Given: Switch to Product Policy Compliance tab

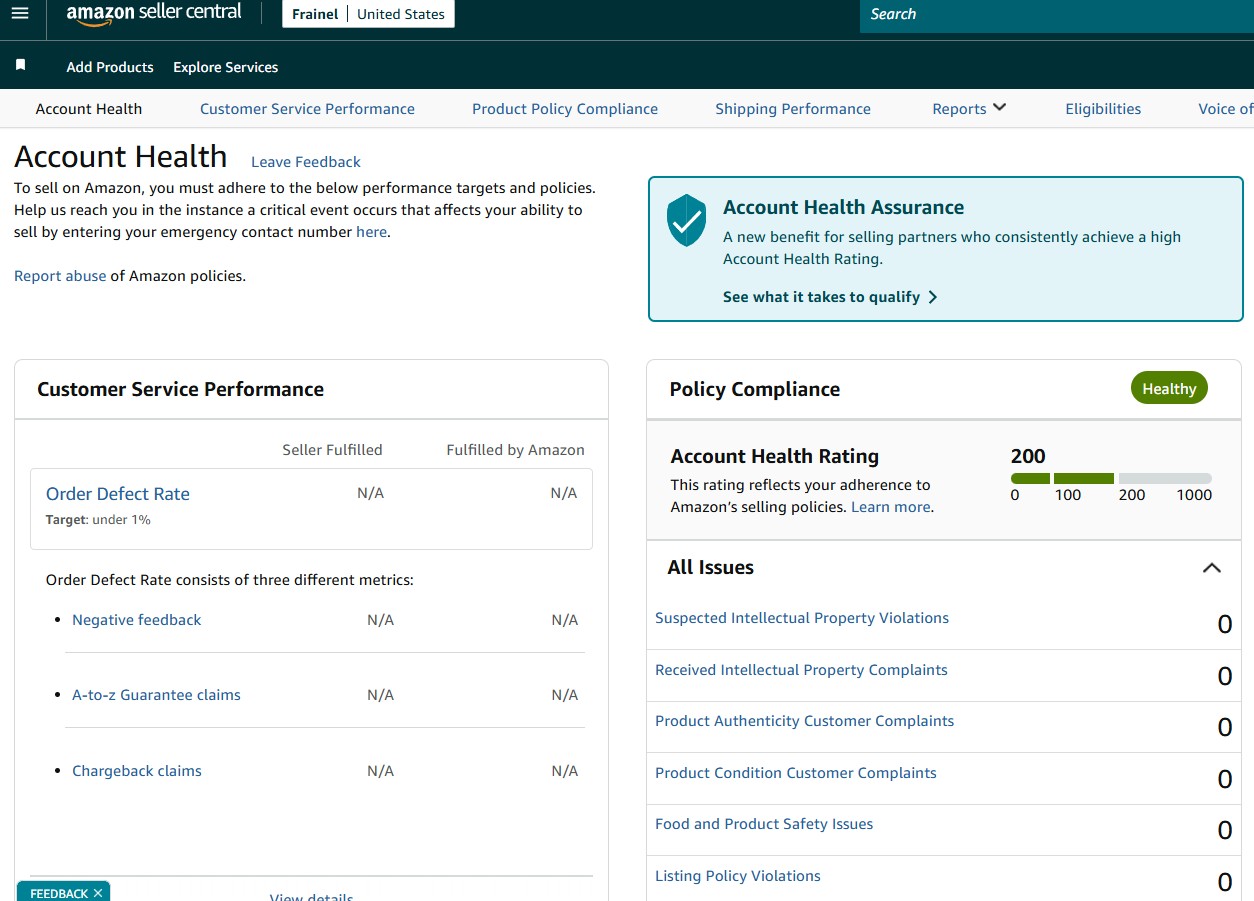Looking at the screenshot, I should point(565,109).
